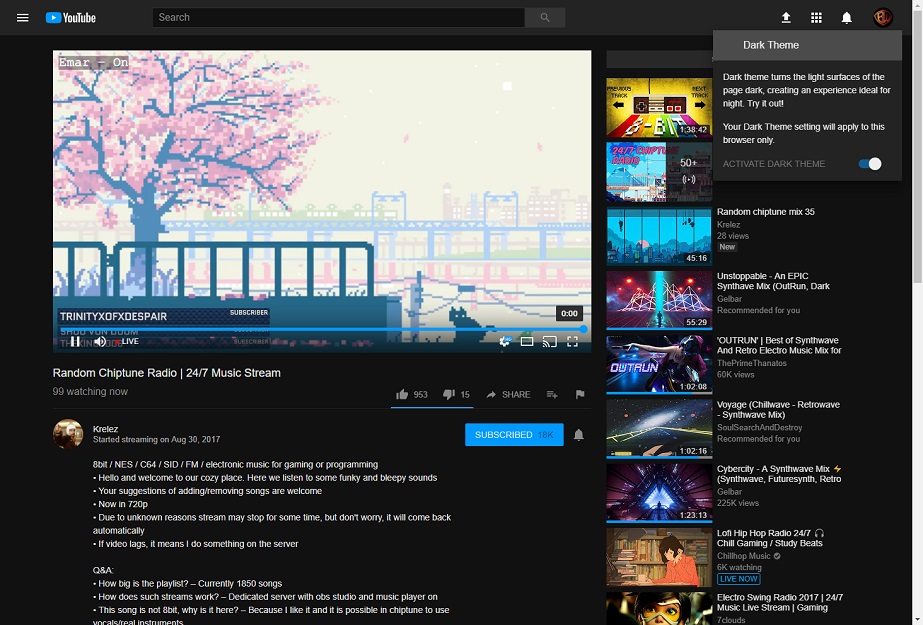Screen dimensions: 923x625
Task: Open the YouTube apps grid
Action: [x=816, y=18]
